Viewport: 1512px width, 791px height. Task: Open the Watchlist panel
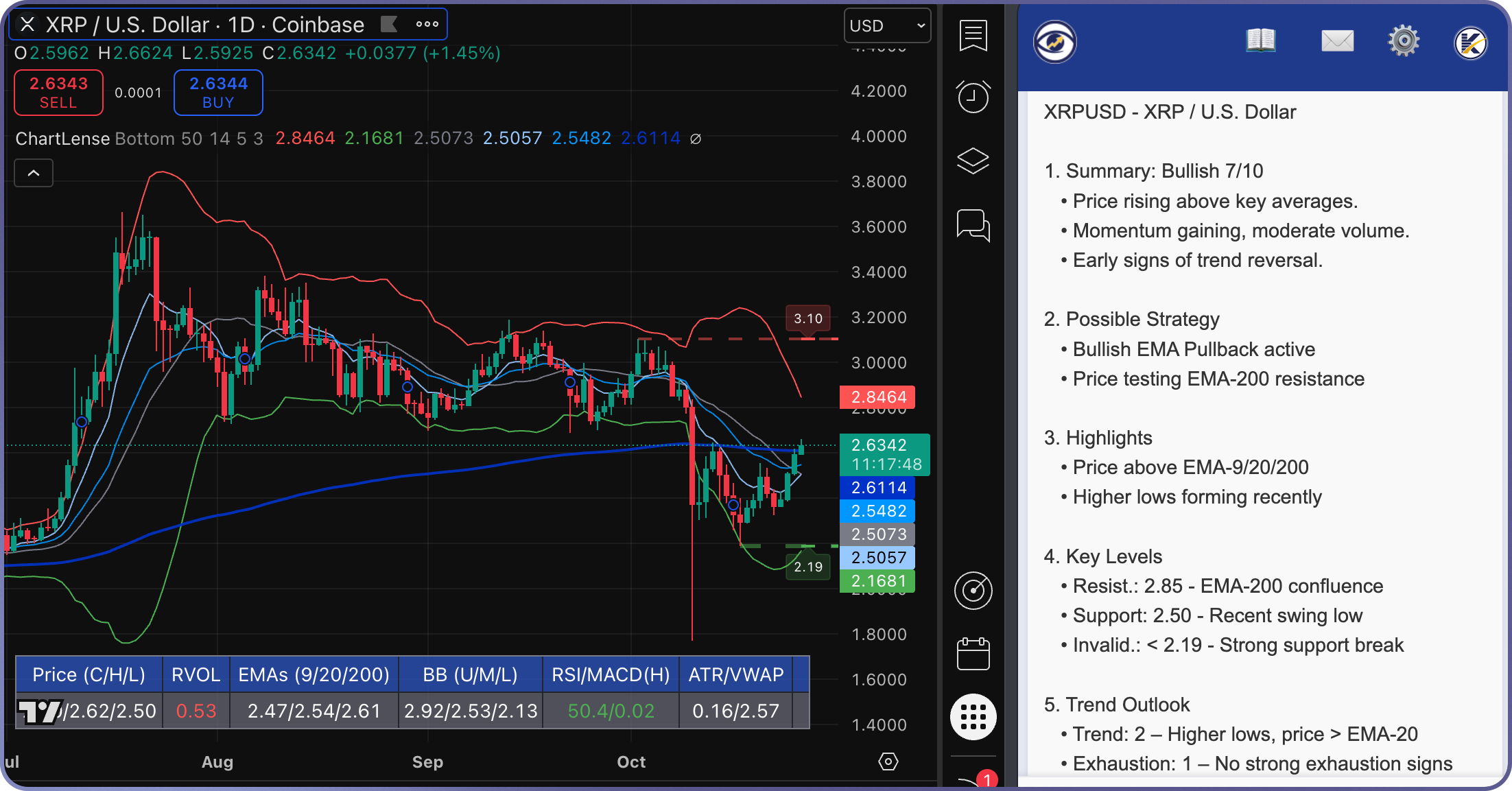pos(973,36)
